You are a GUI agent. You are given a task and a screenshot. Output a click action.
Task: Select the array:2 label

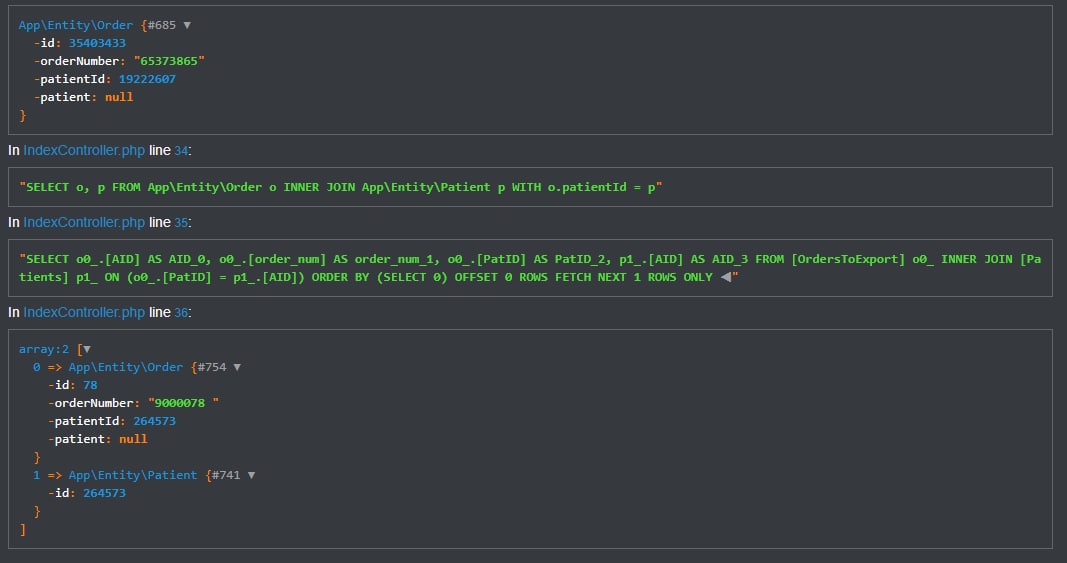[44, 349]
